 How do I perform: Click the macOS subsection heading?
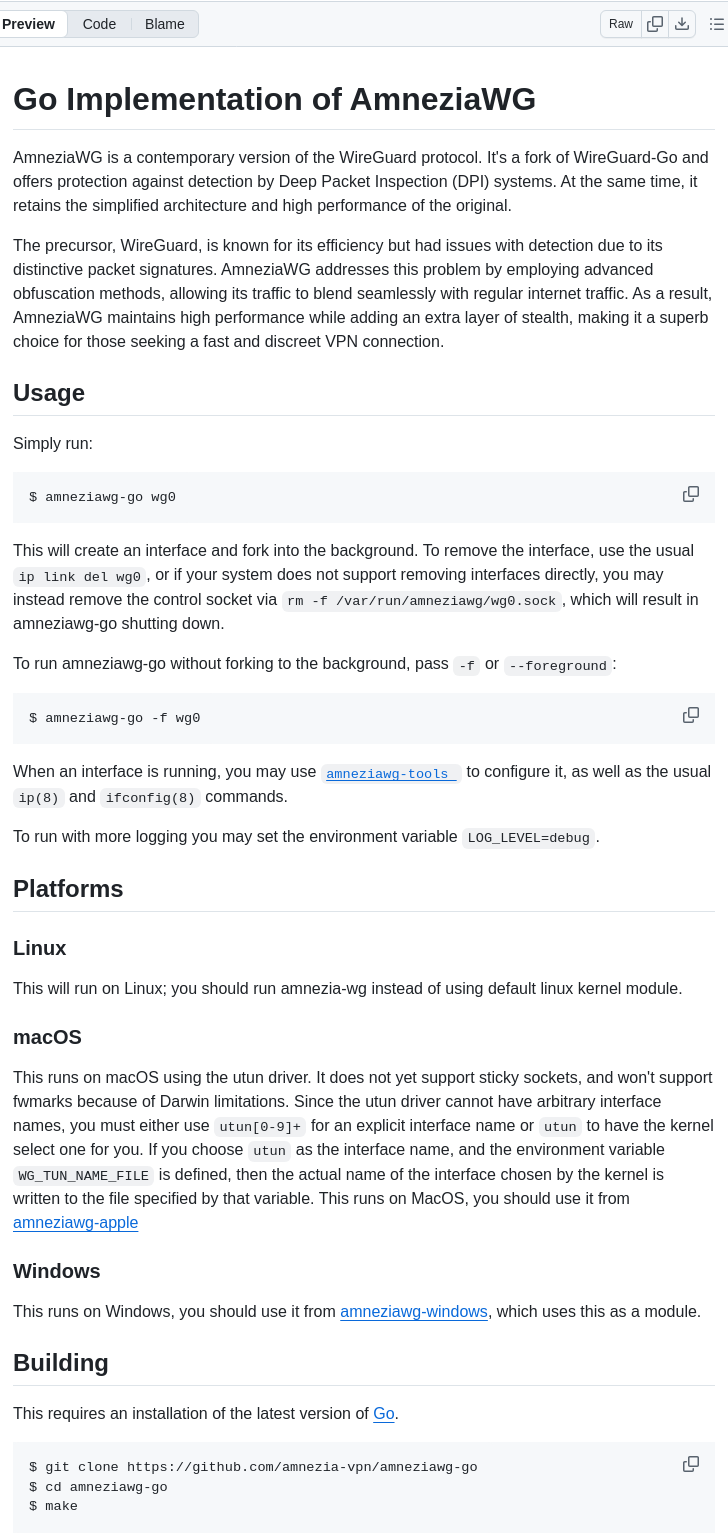pyautogui.click(x=47, y=1037)
